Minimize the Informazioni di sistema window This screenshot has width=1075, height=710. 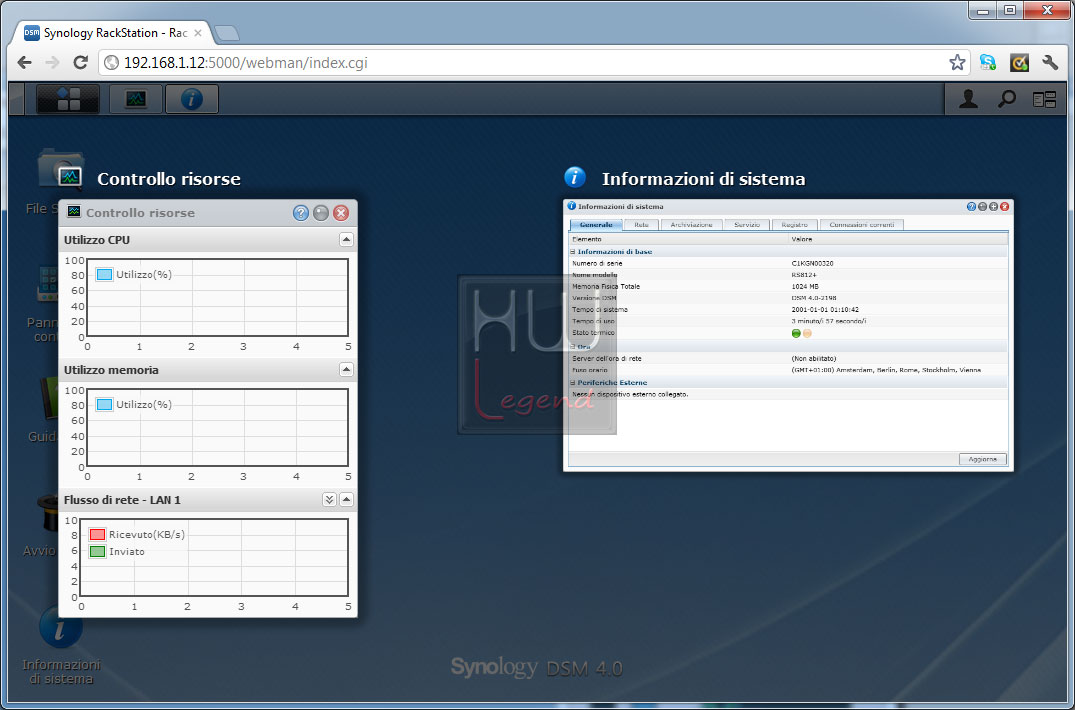[x=982, y=206]
